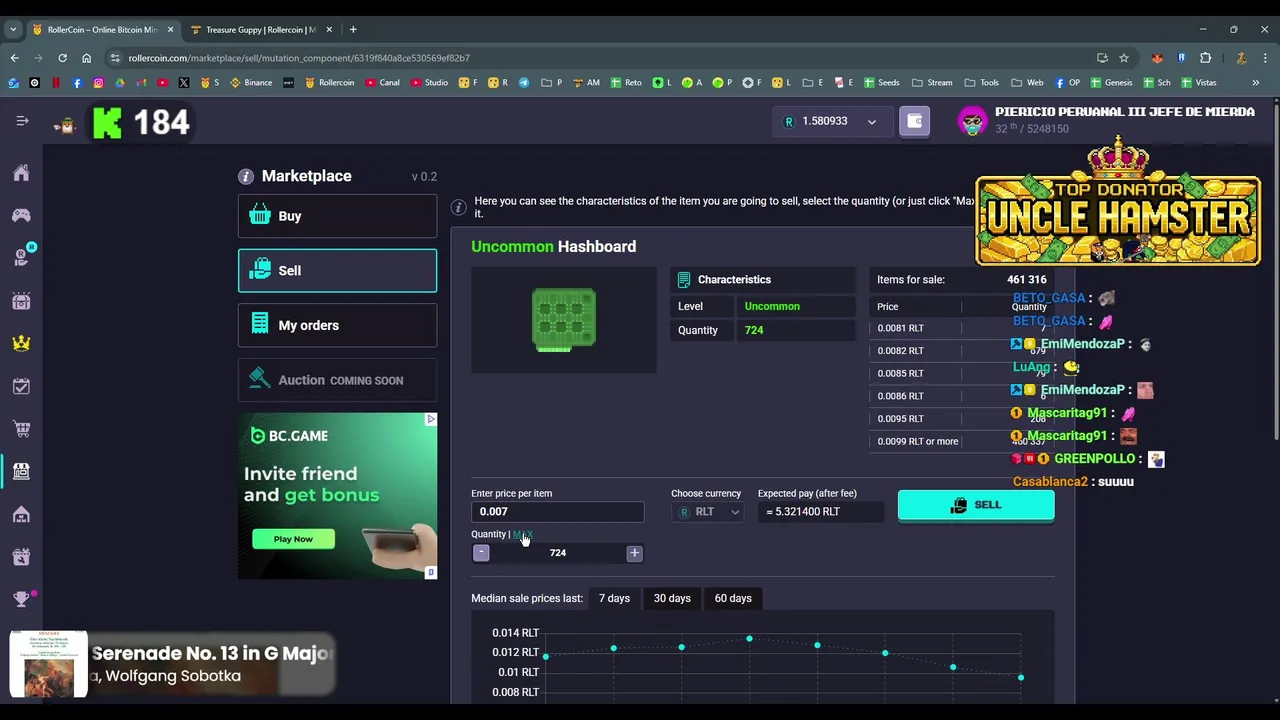Screen dimensions: 1280x720
Task: Switch to the 60 days median price tab
Action: coord(733,598)
